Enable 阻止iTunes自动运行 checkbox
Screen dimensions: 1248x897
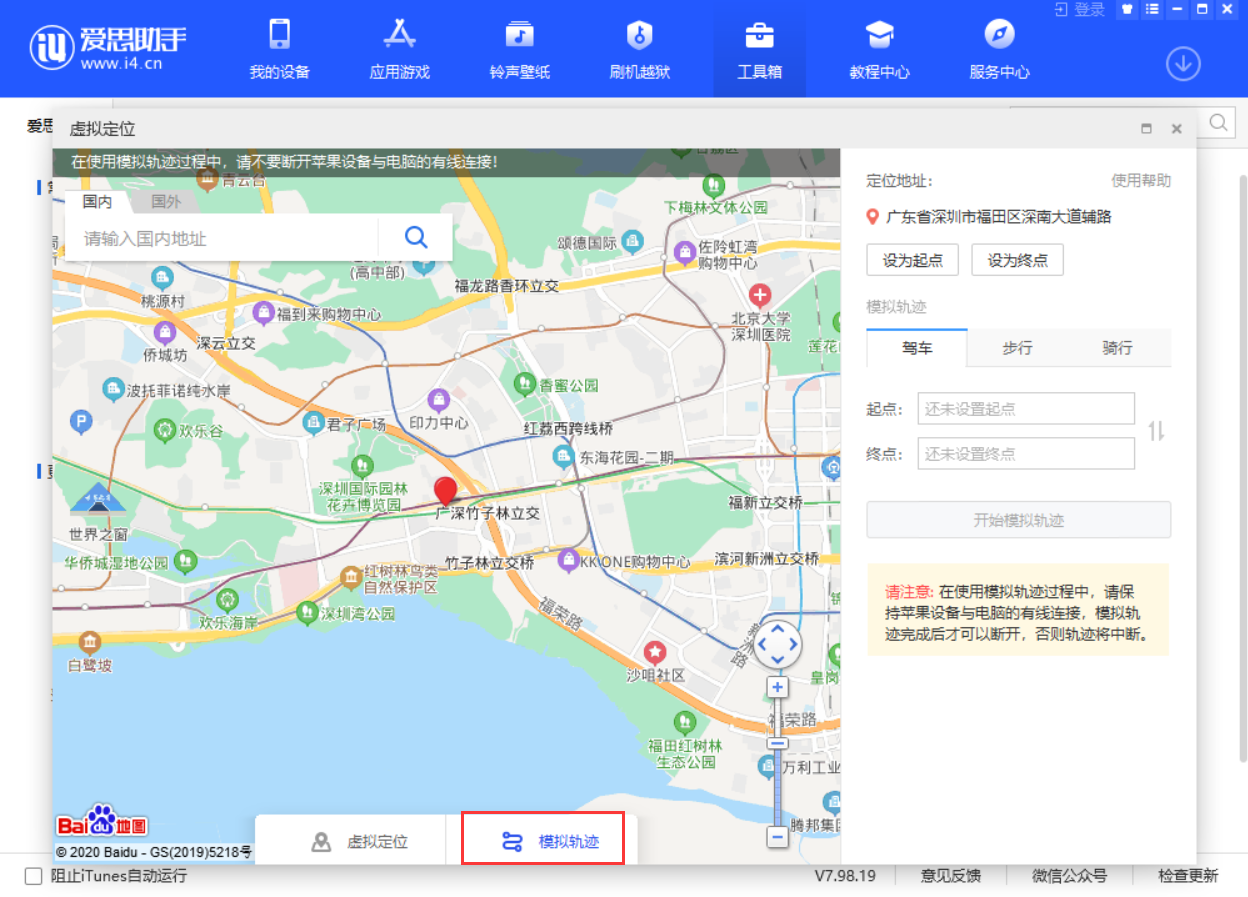click(x=34, y=875)
